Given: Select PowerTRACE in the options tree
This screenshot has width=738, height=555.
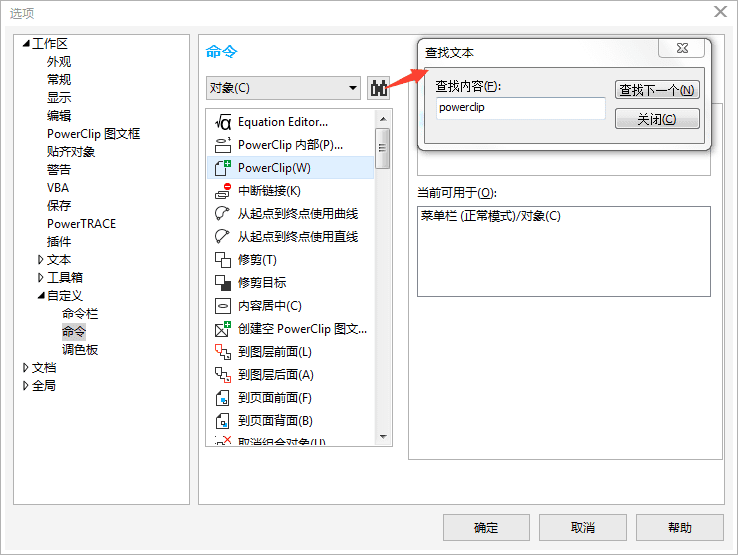Looking at the screenshot, I should coord(81,224).
